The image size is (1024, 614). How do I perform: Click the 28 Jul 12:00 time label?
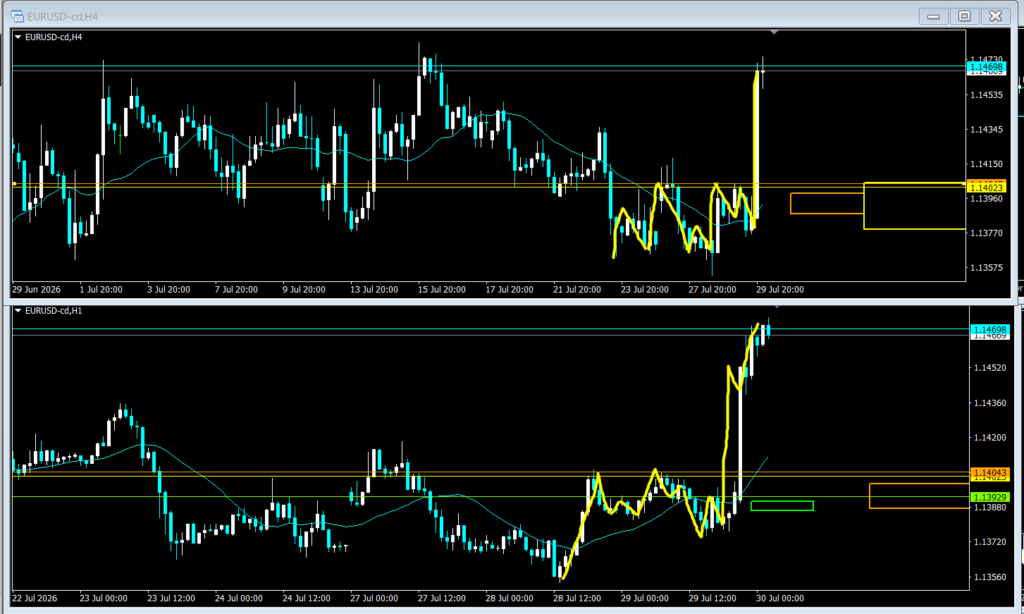(577, 598)
